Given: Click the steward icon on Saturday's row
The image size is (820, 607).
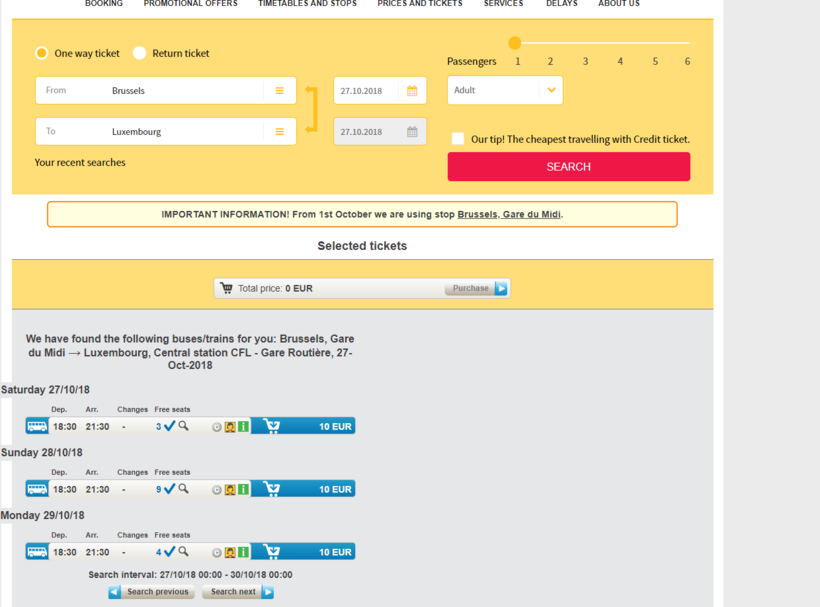Looking at the screenshot, I should [230, 427].
